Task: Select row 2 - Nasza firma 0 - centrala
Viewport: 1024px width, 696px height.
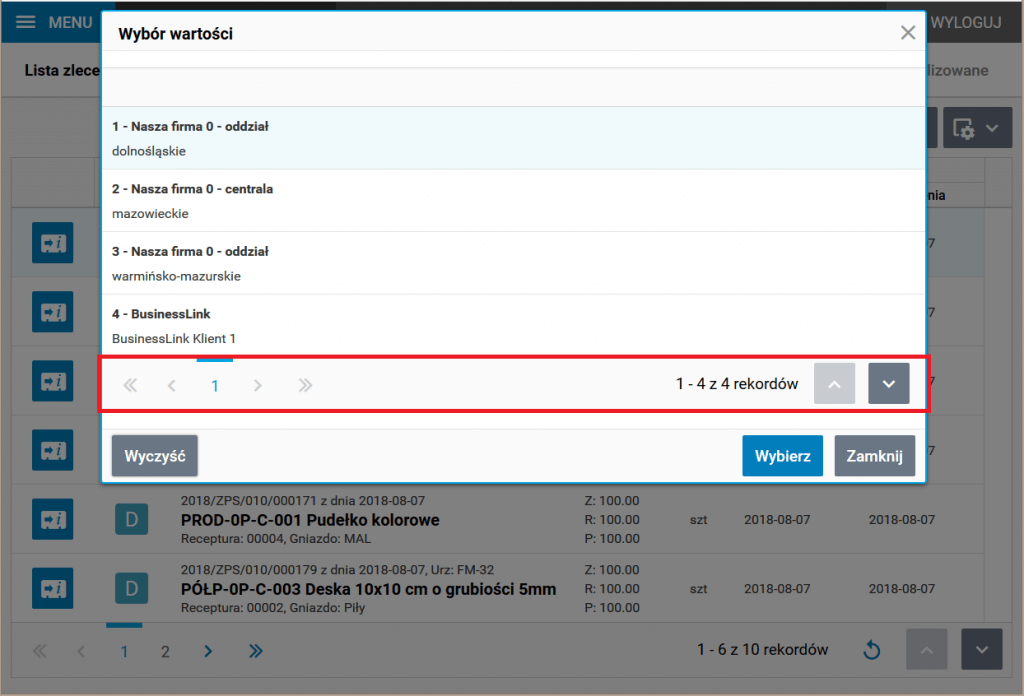Action: (513, 201)
